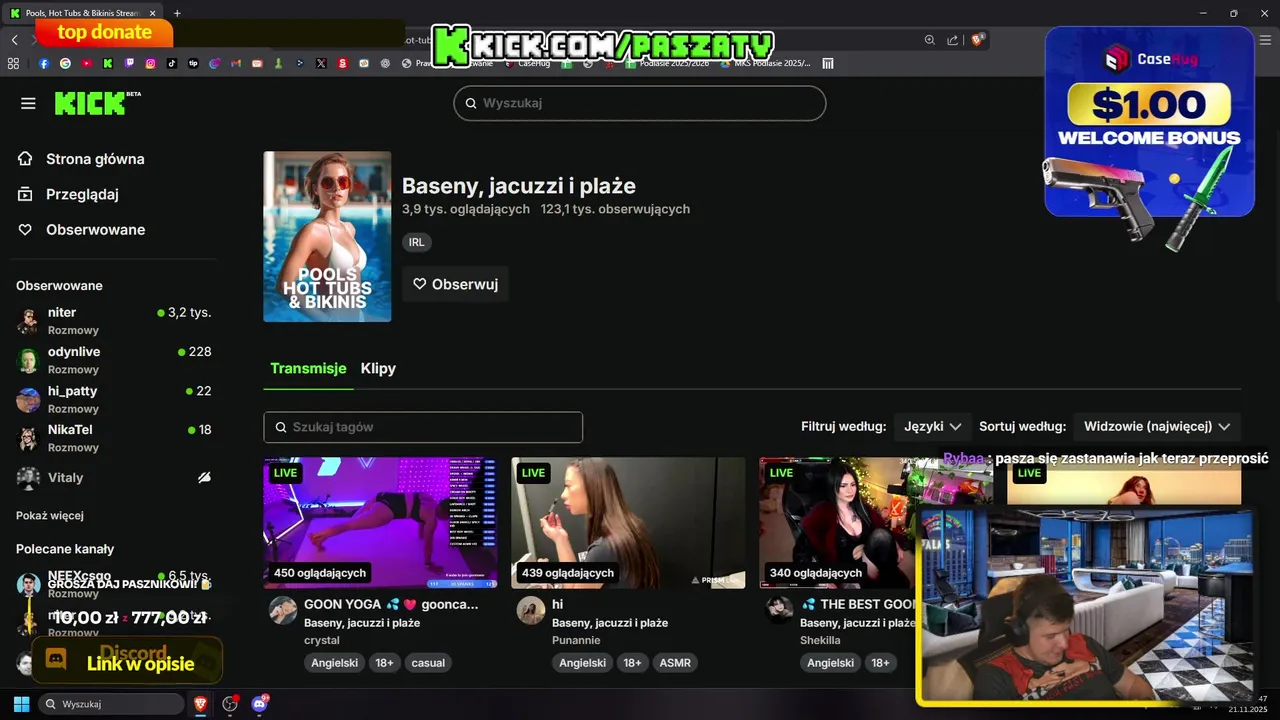
Task: Open the Facebook bookmark icon
Action: (44, 63)
